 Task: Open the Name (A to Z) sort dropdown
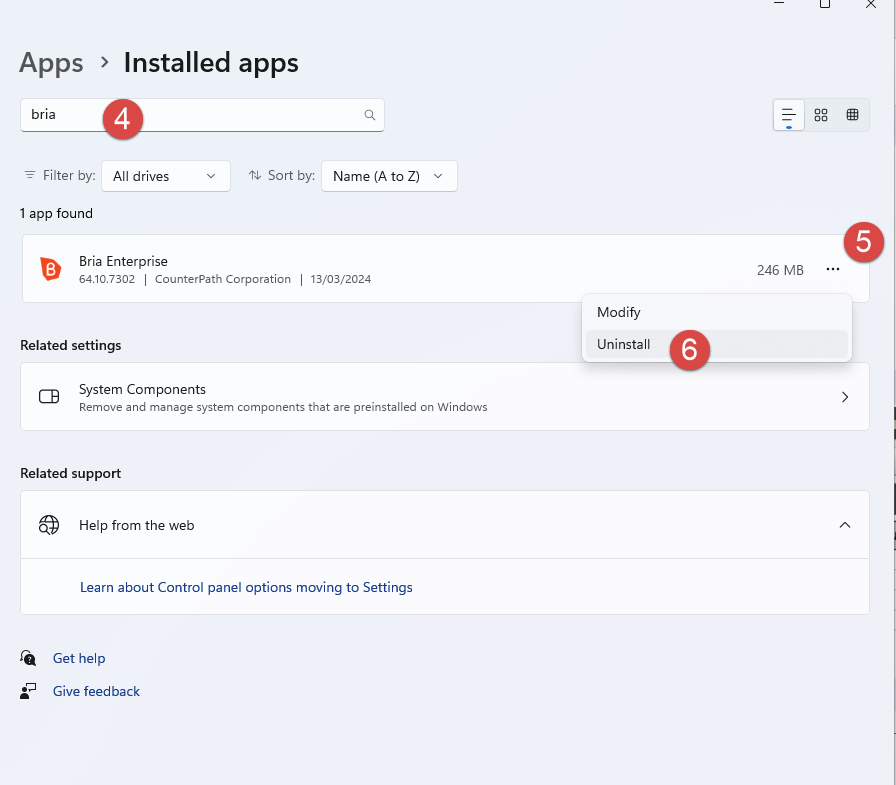coord(389,176)
